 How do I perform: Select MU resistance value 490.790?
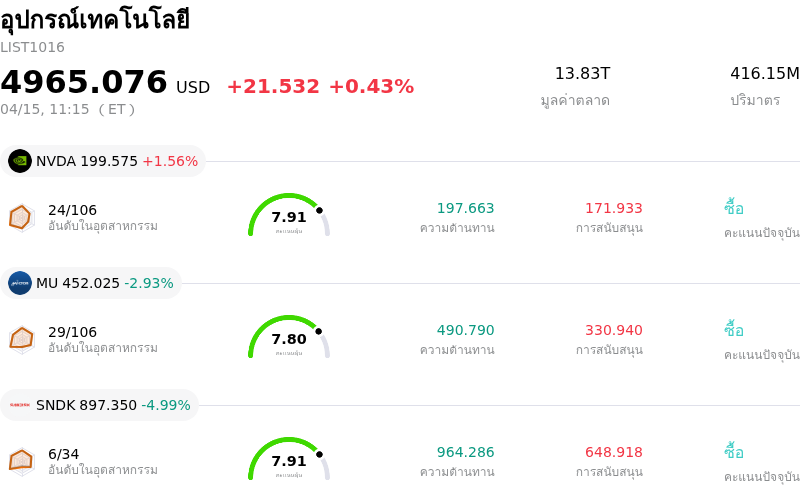[465, 330]
